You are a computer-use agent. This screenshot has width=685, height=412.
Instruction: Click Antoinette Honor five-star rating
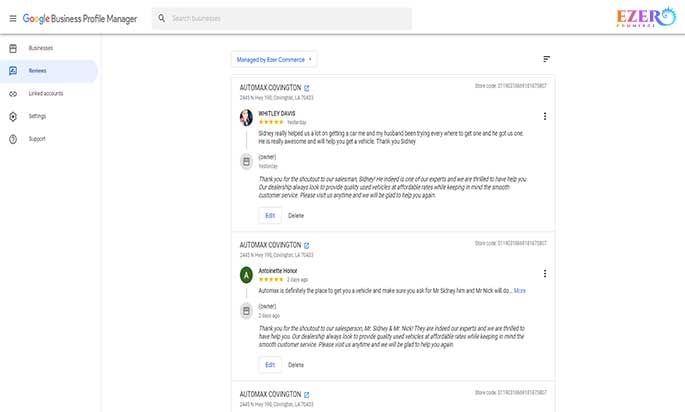[271, 279]
